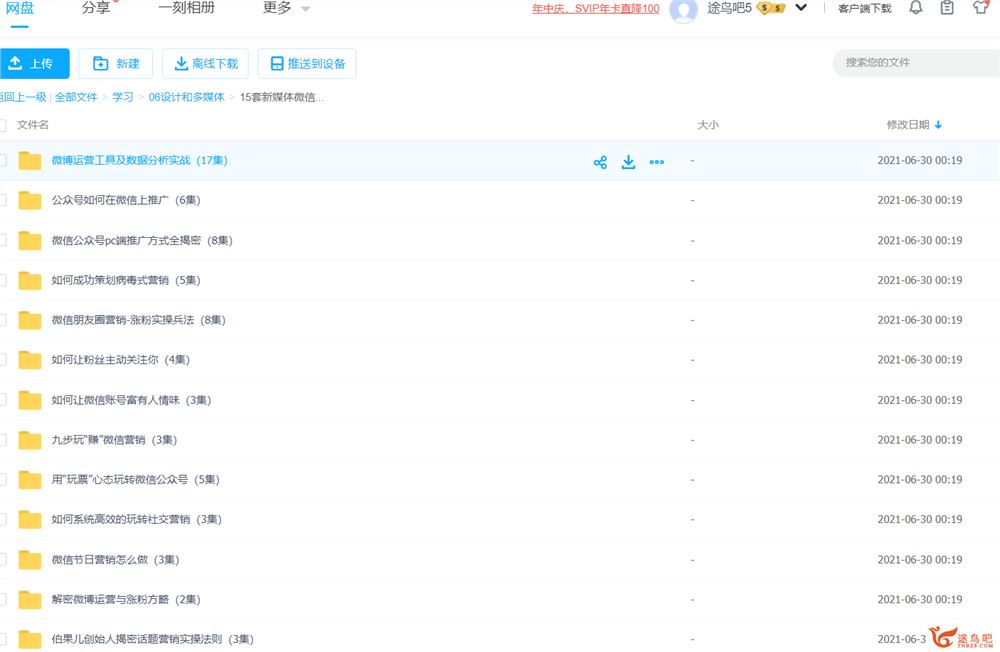Tick the checkbox for 公众号如何在微信上推广
Screen dimensions: 1000x652
click(x=3, y=200)
